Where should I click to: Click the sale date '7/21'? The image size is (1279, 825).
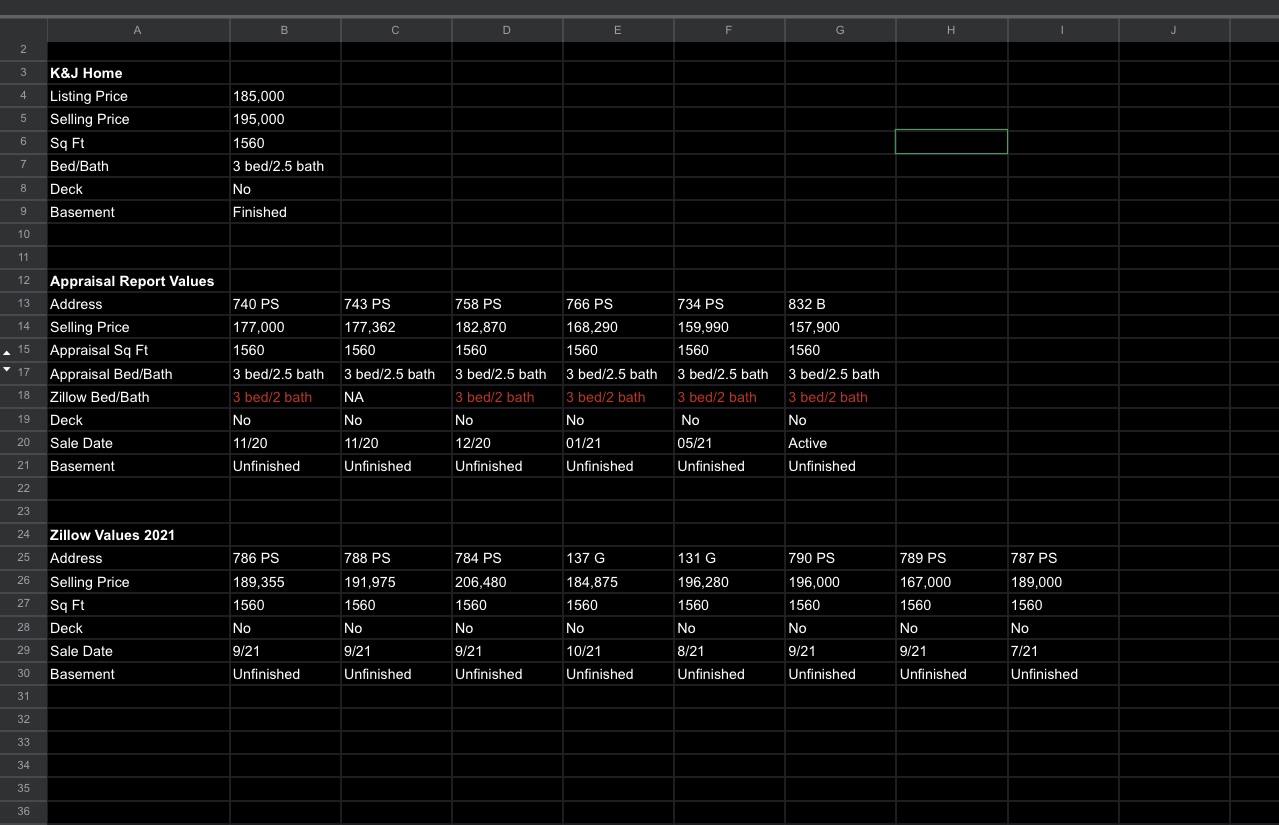[x=1063, y=651]
